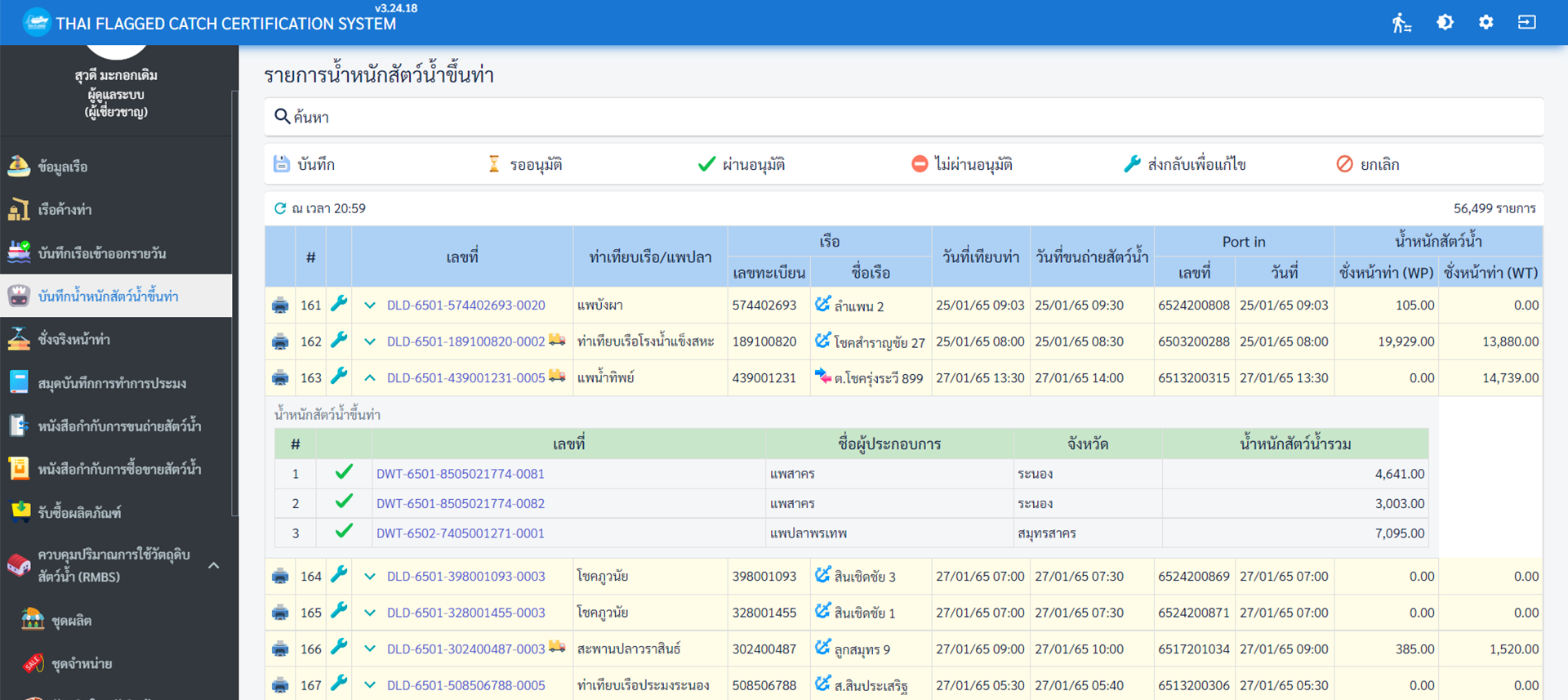Click Port in number 6524200808
Screen dimensions: 1568x700
[x=1193, y=305]
